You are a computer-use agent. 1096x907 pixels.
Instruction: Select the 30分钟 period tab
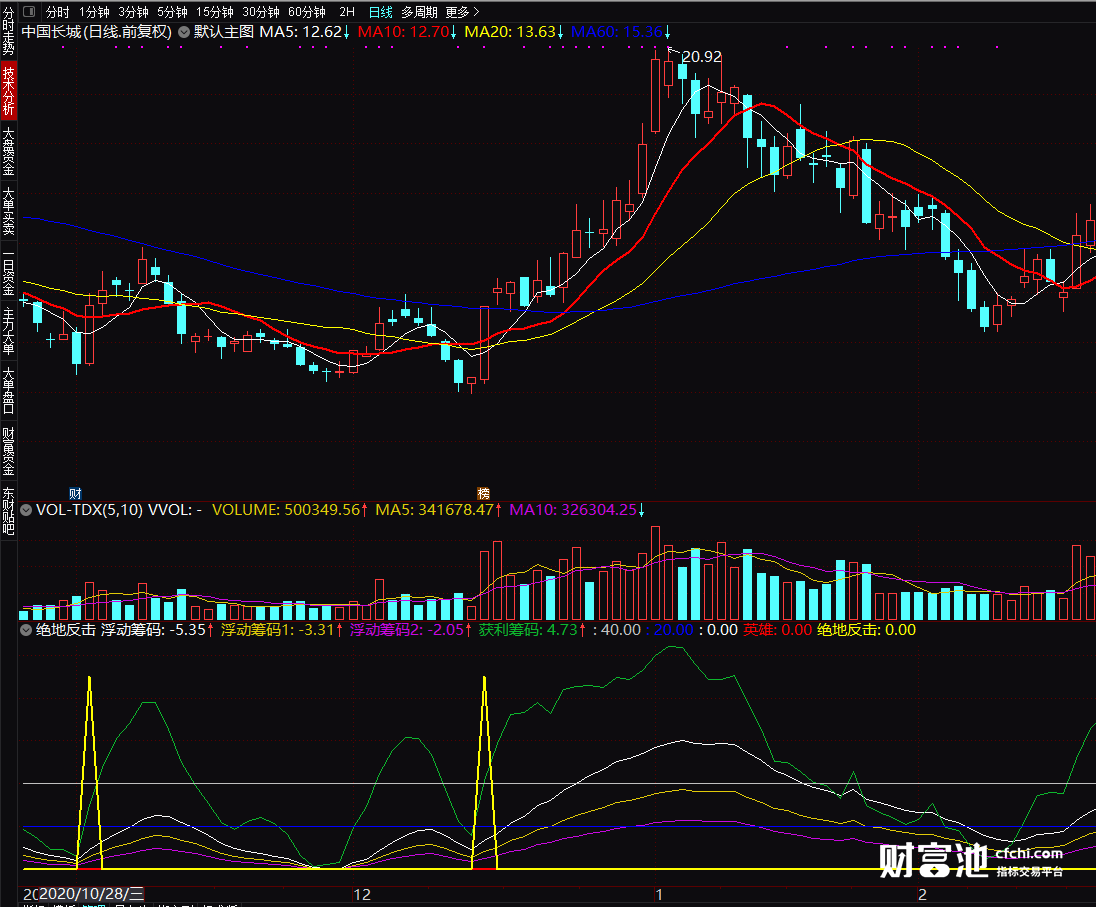coord(261,12)
